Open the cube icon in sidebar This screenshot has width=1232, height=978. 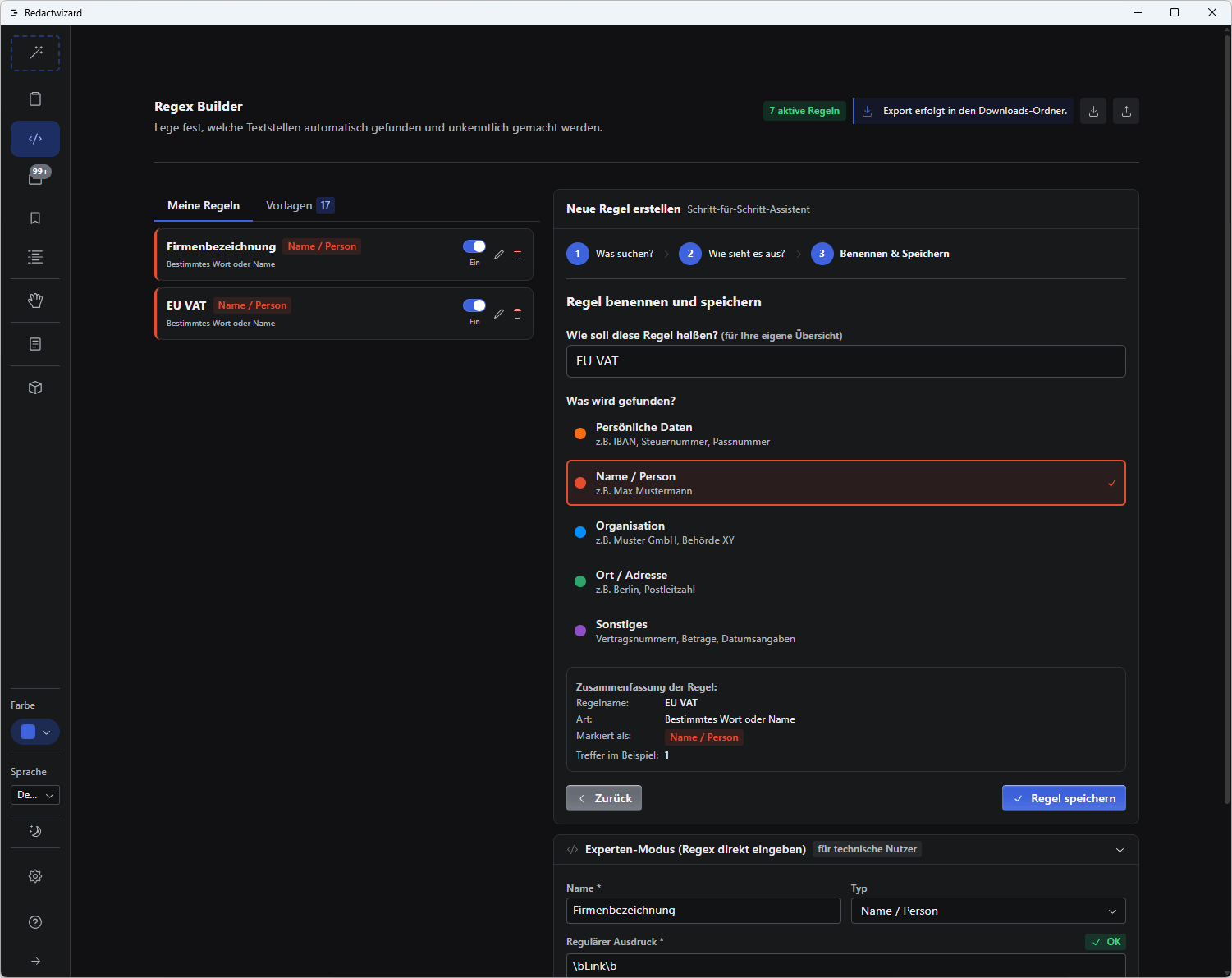(35, 388)
